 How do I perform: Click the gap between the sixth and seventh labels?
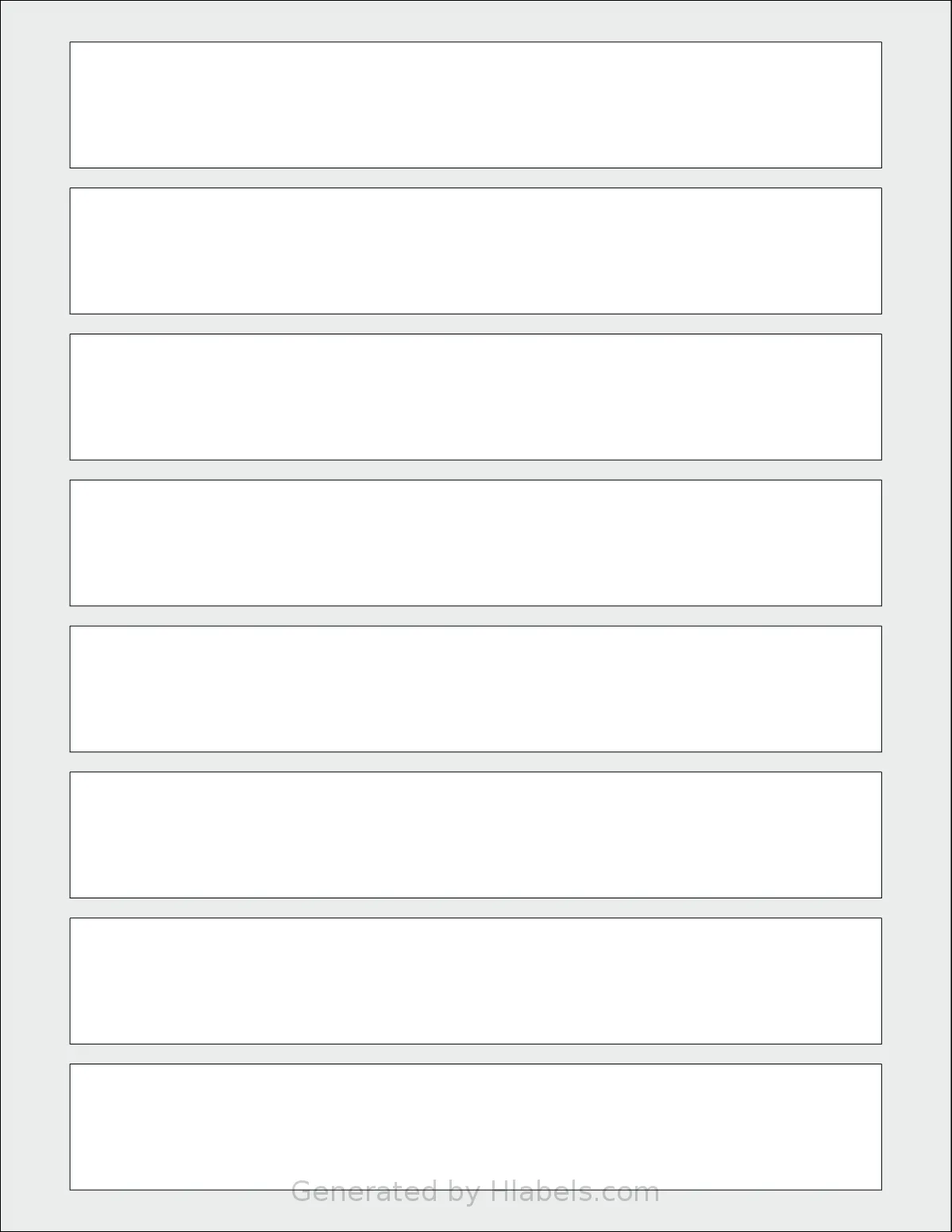click(476, 908)
